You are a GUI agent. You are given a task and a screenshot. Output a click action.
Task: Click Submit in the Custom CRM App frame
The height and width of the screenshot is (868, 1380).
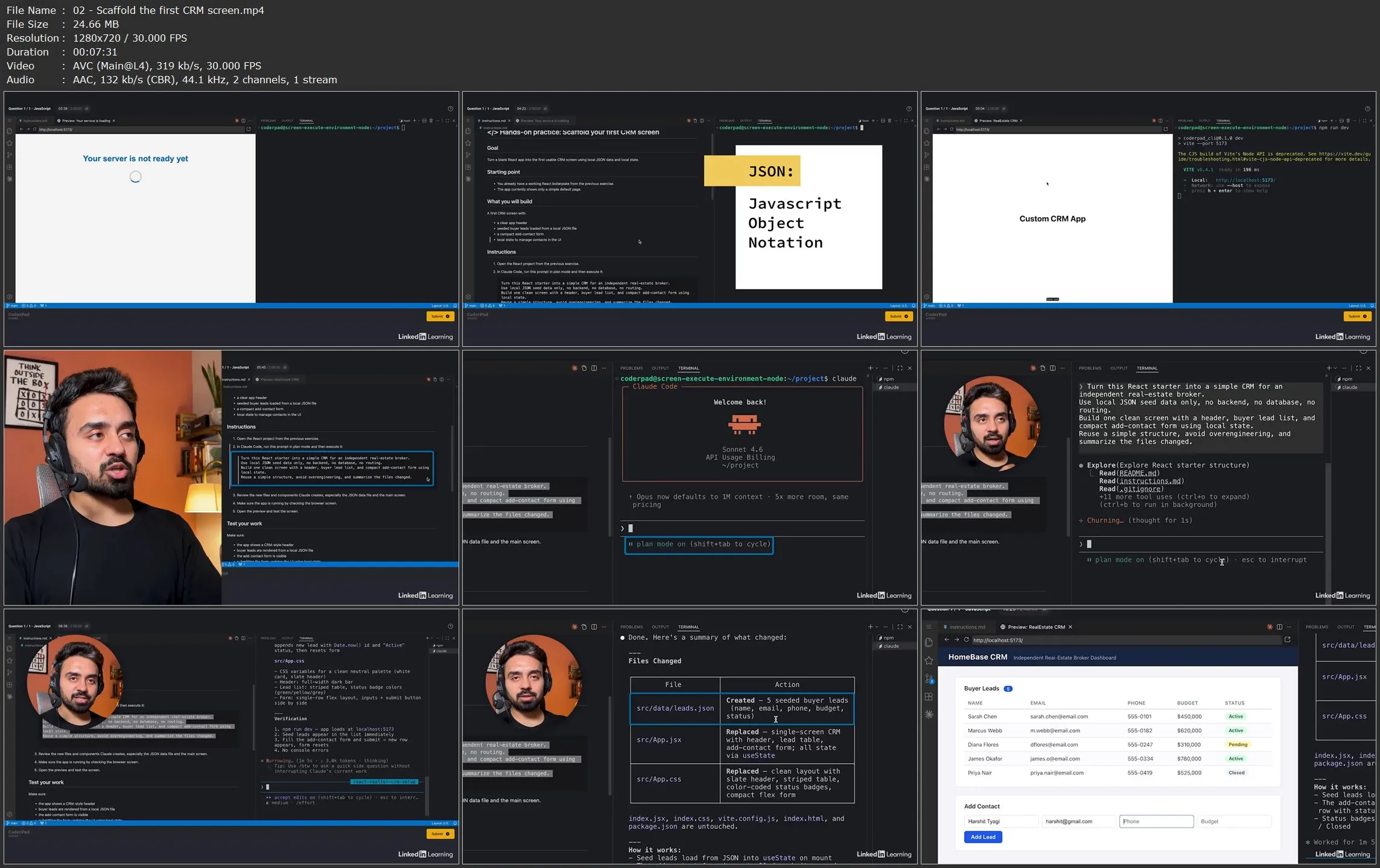(1357, 316)
